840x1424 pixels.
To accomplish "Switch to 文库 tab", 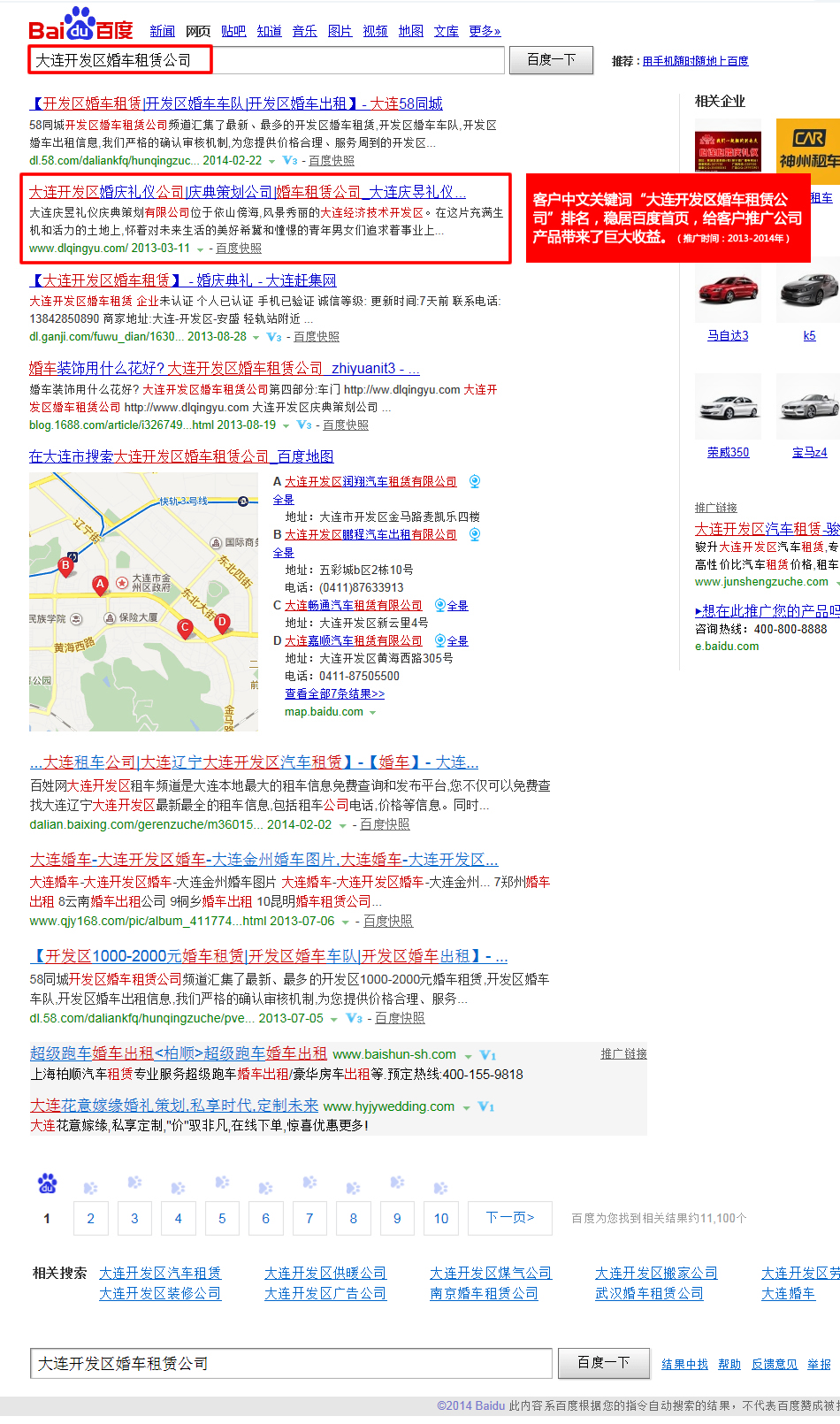I will pos(447,31).
